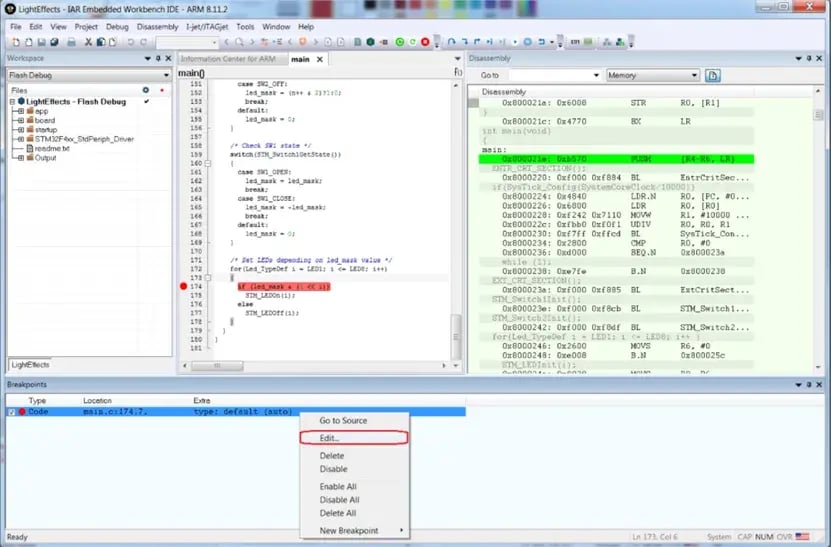Open the toolbar quick search combo box

click(x=187, y=42)
